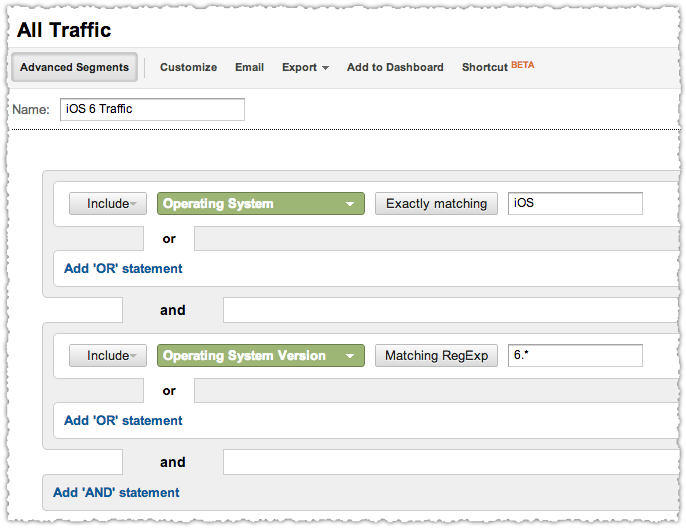Image resolution: width=686 pixels, height=528 pixels.
Task: Click Add 'AND' statement link
Action: coord(116,493)
